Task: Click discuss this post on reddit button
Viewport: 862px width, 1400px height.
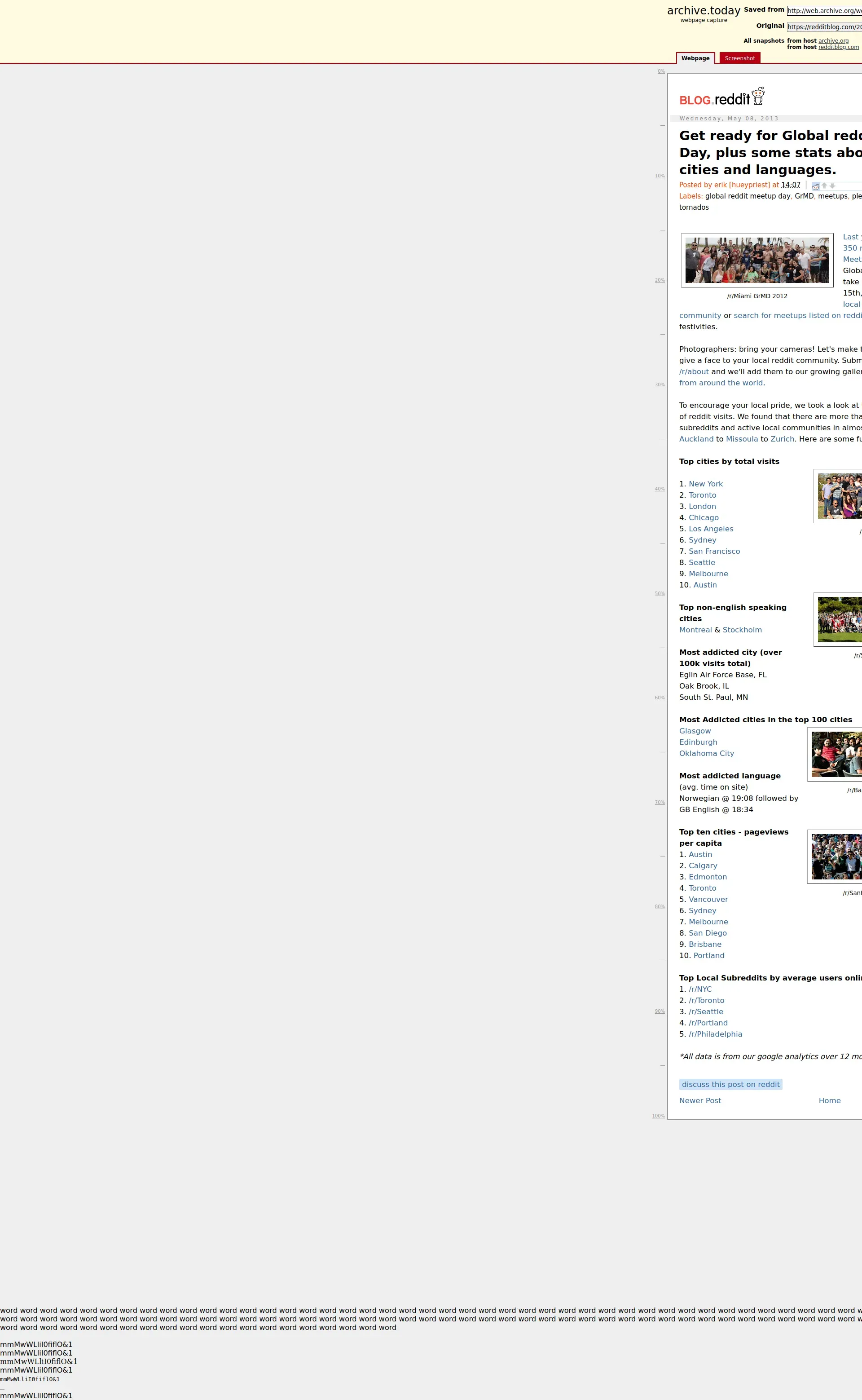Action: click(x=730, y=1084)
